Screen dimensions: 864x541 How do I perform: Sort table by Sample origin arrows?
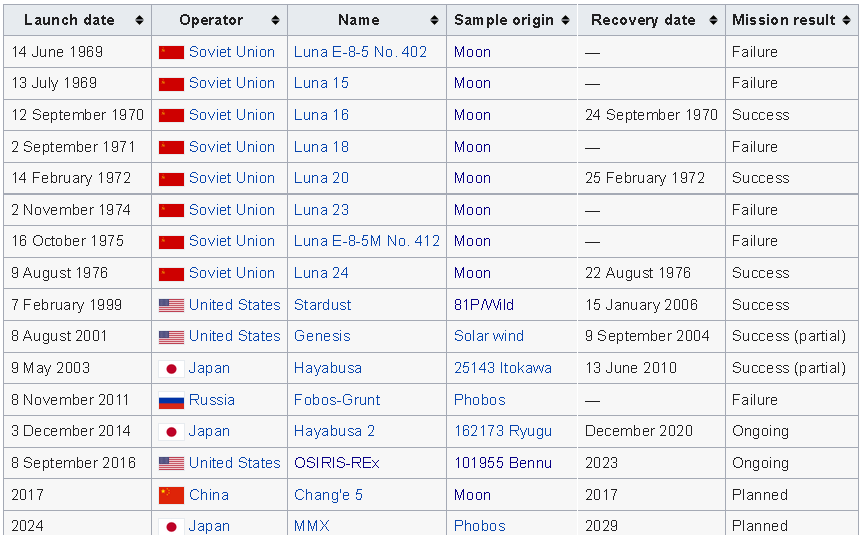click(565, 20)
